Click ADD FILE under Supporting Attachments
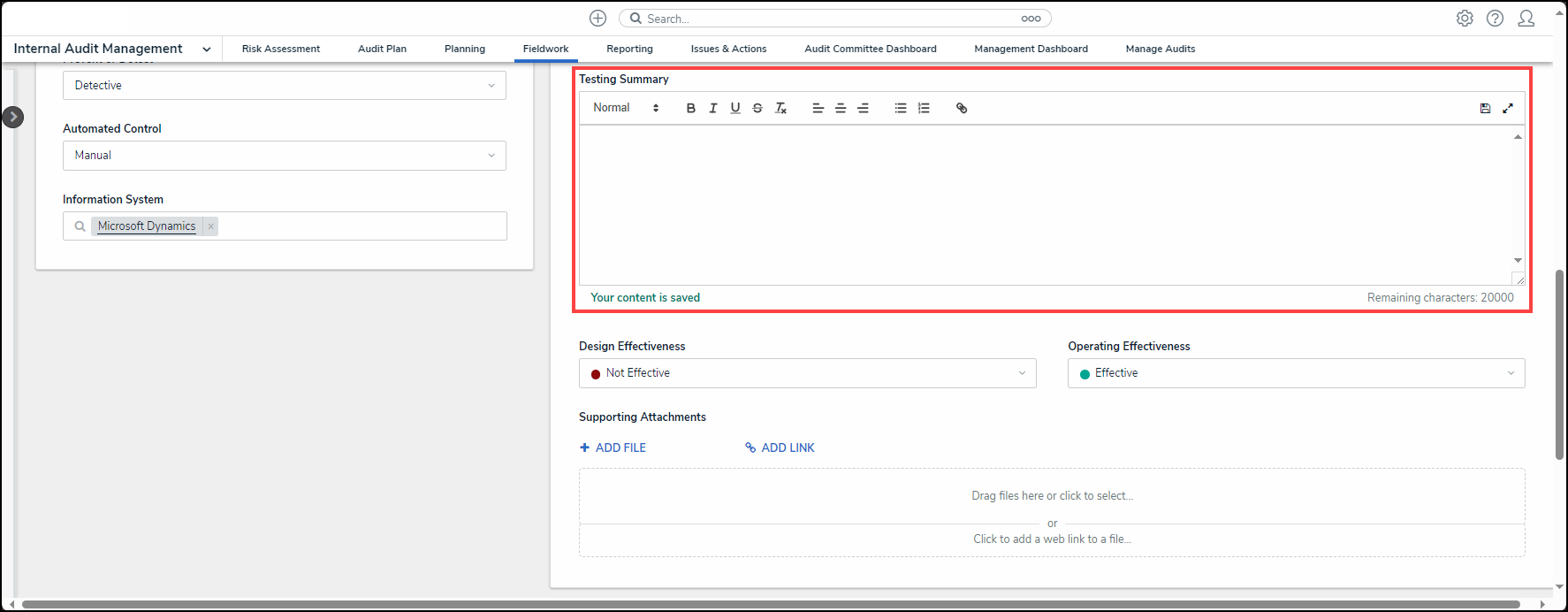 tap(613, 448)
